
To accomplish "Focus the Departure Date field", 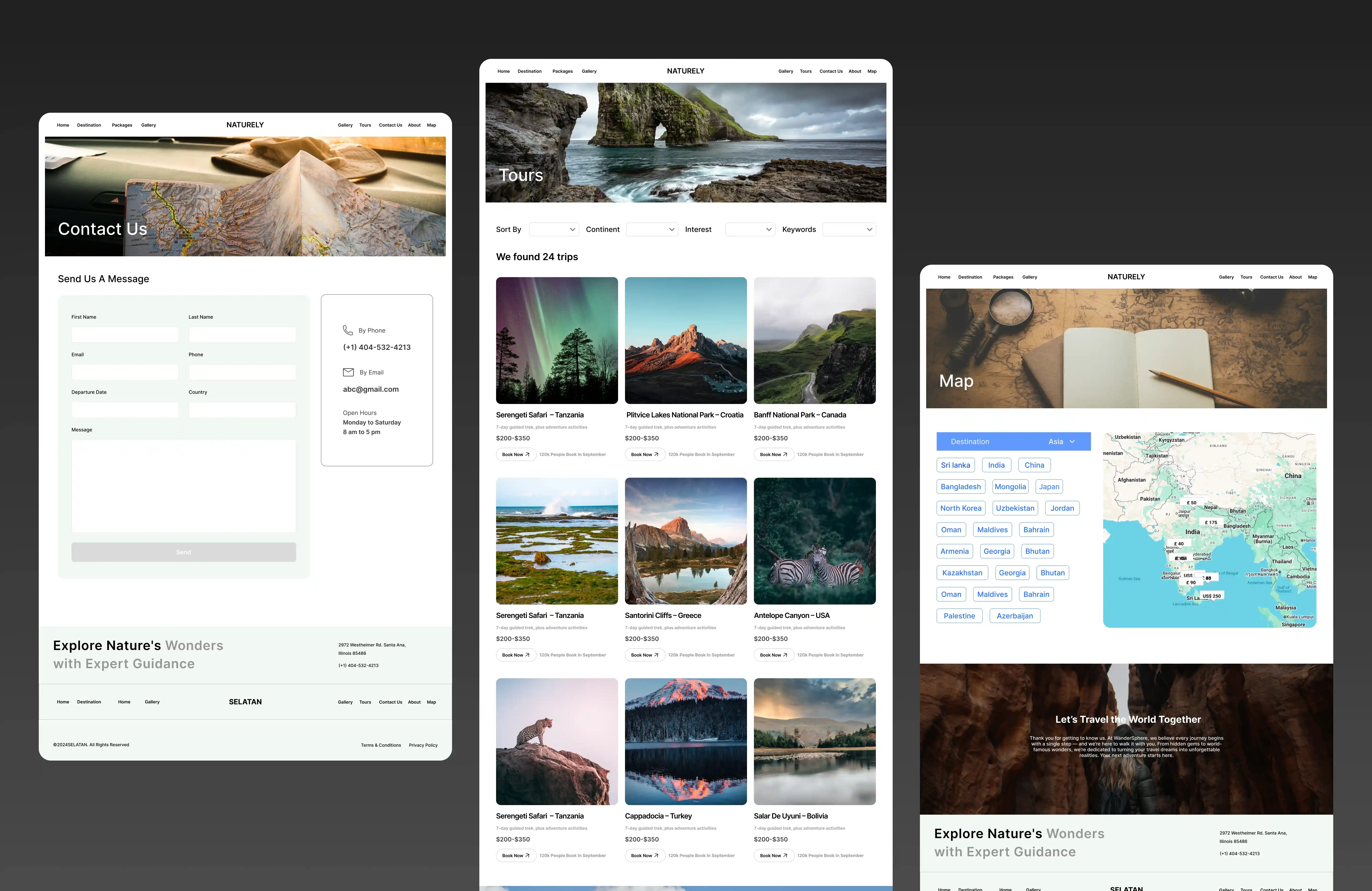I will click(125, 410).
